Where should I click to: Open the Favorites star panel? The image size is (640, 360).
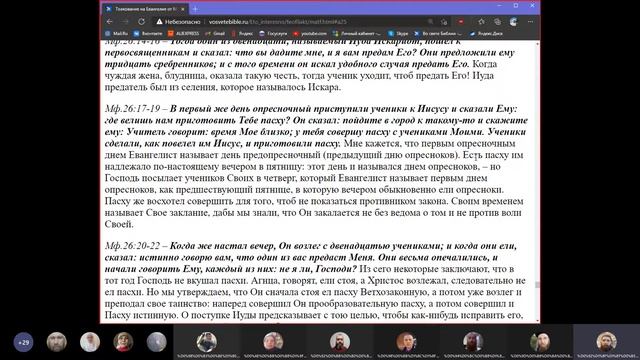(x=481, y=22)
